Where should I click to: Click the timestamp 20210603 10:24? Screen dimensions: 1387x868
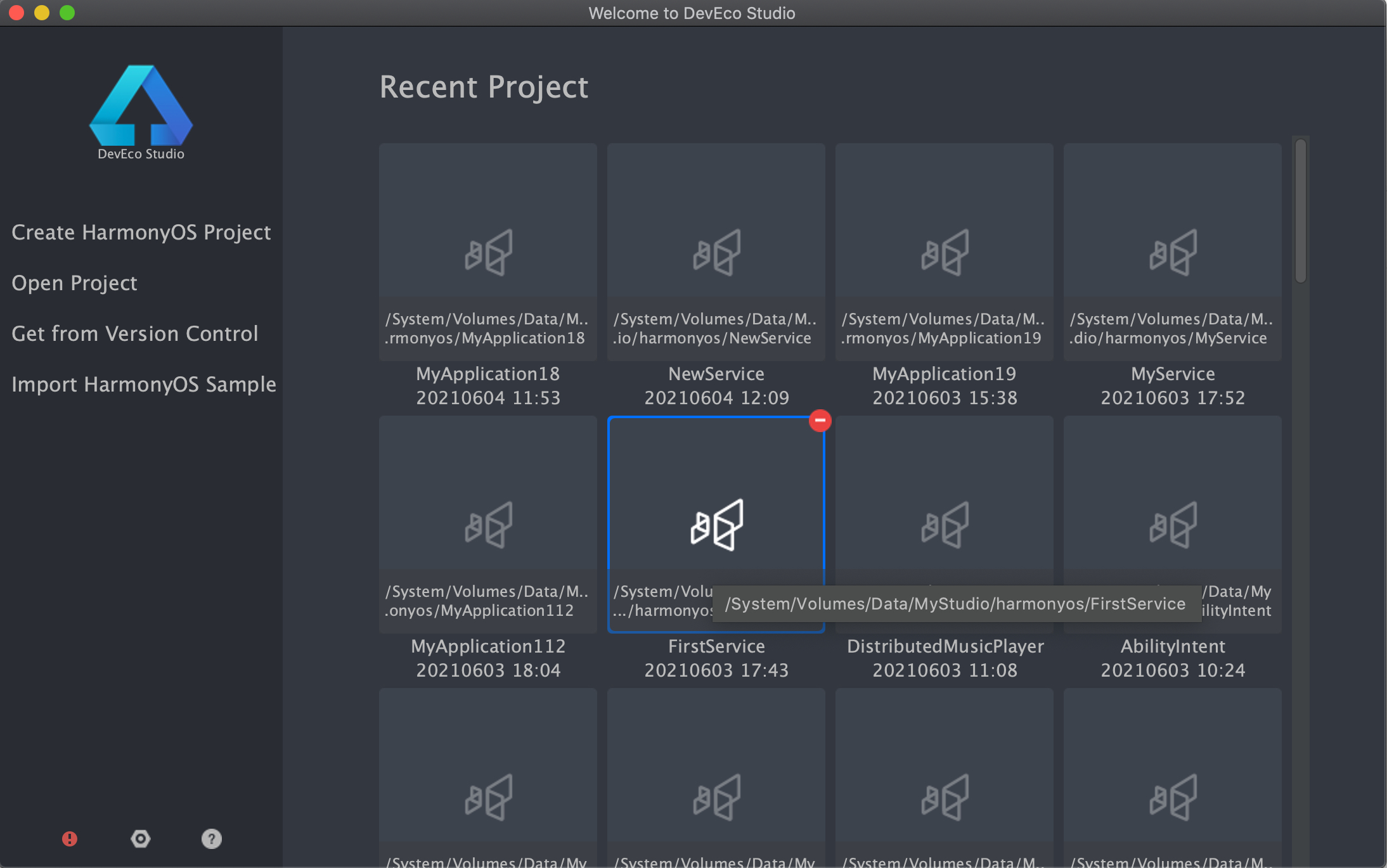point(1173,670)
